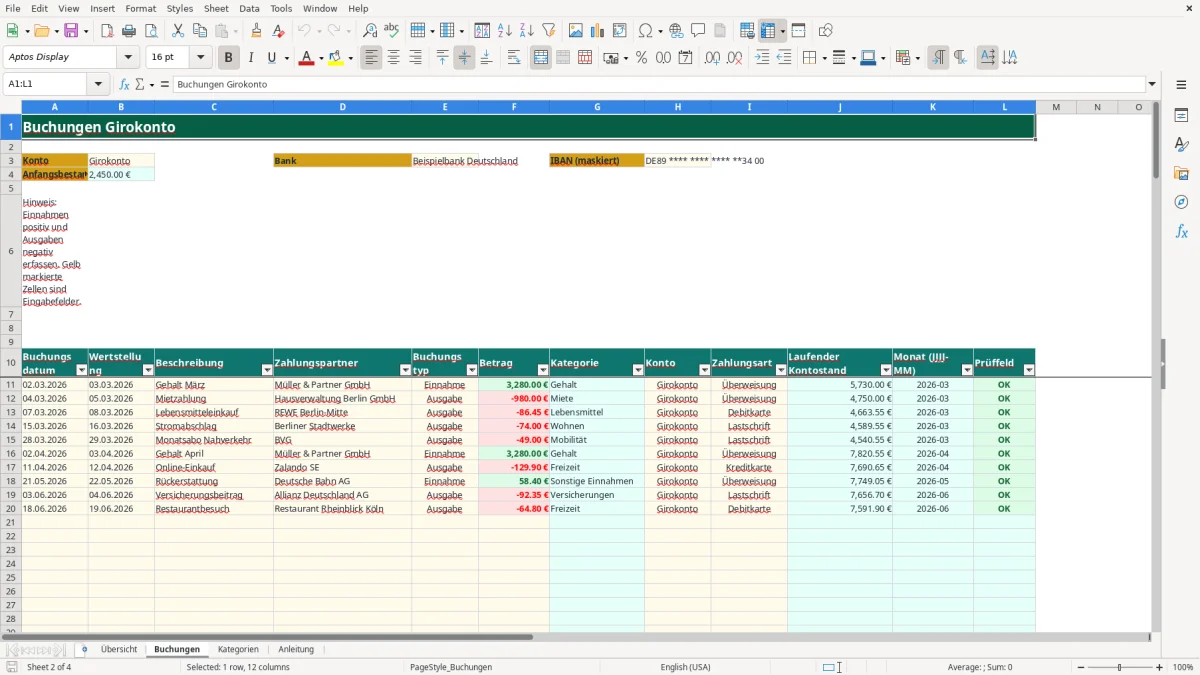The image size is (1200, 675).
Task: Open the Data menu
Action: click(x=249, y=8)
